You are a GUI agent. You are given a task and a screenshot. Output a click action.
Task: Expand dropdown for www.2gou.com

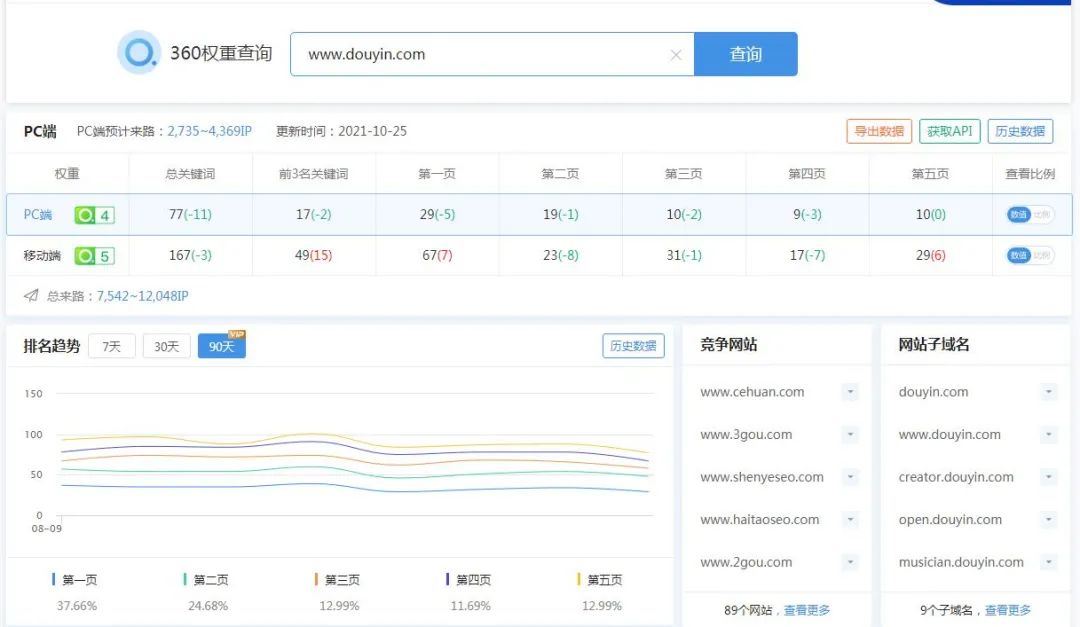point(850,562)
